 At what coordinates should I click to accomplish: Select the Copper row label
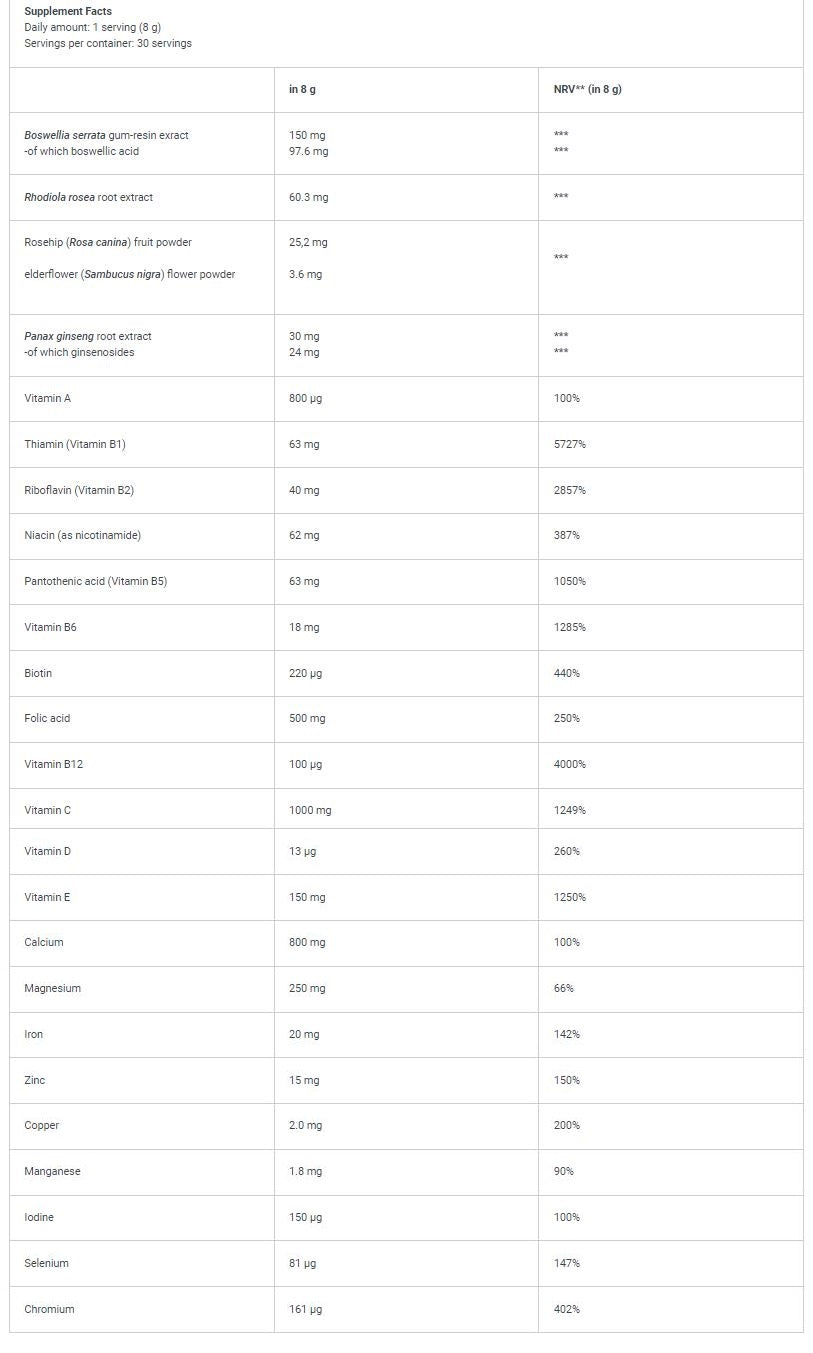point(41,1125)
